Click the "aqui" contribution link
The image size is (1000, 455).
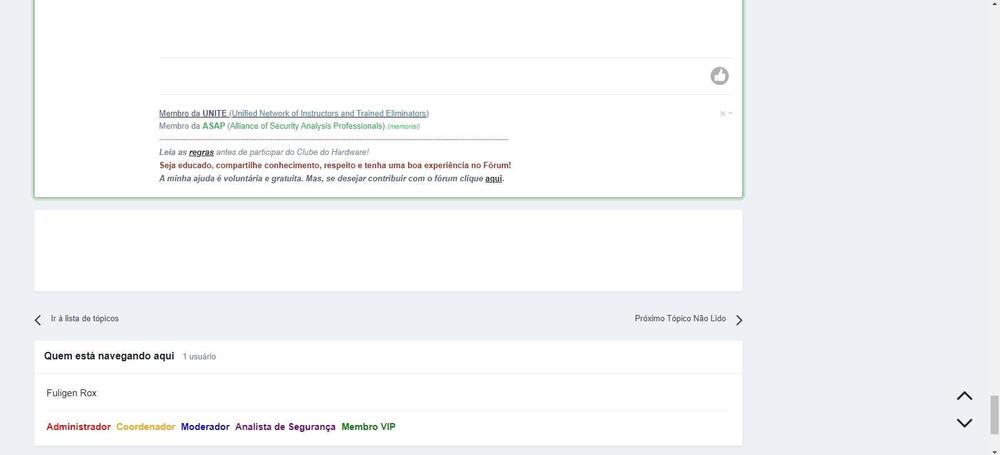tap(493, 179)
